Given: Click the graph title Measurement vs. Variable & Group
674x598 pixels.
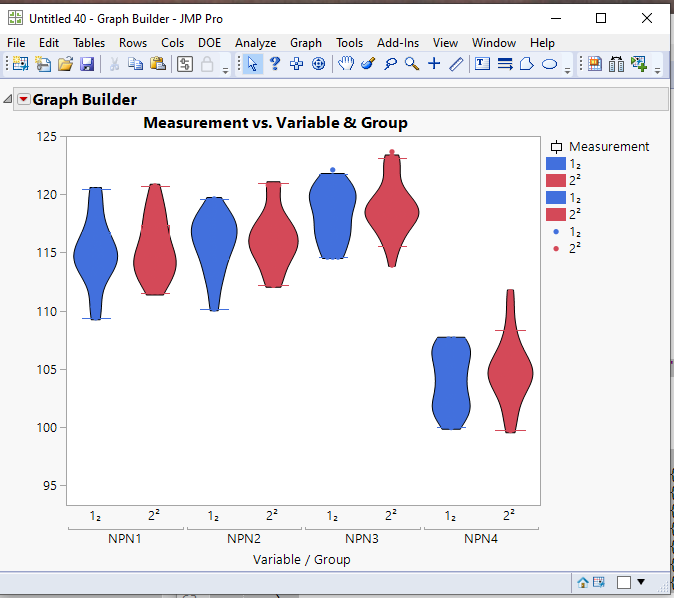Looking at the screenshot, I should (x=275, y=123).
